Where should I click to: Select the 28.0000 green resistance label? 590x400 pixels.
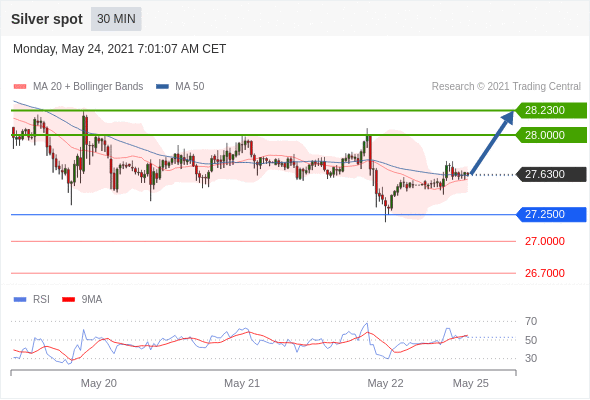(551, 135)
